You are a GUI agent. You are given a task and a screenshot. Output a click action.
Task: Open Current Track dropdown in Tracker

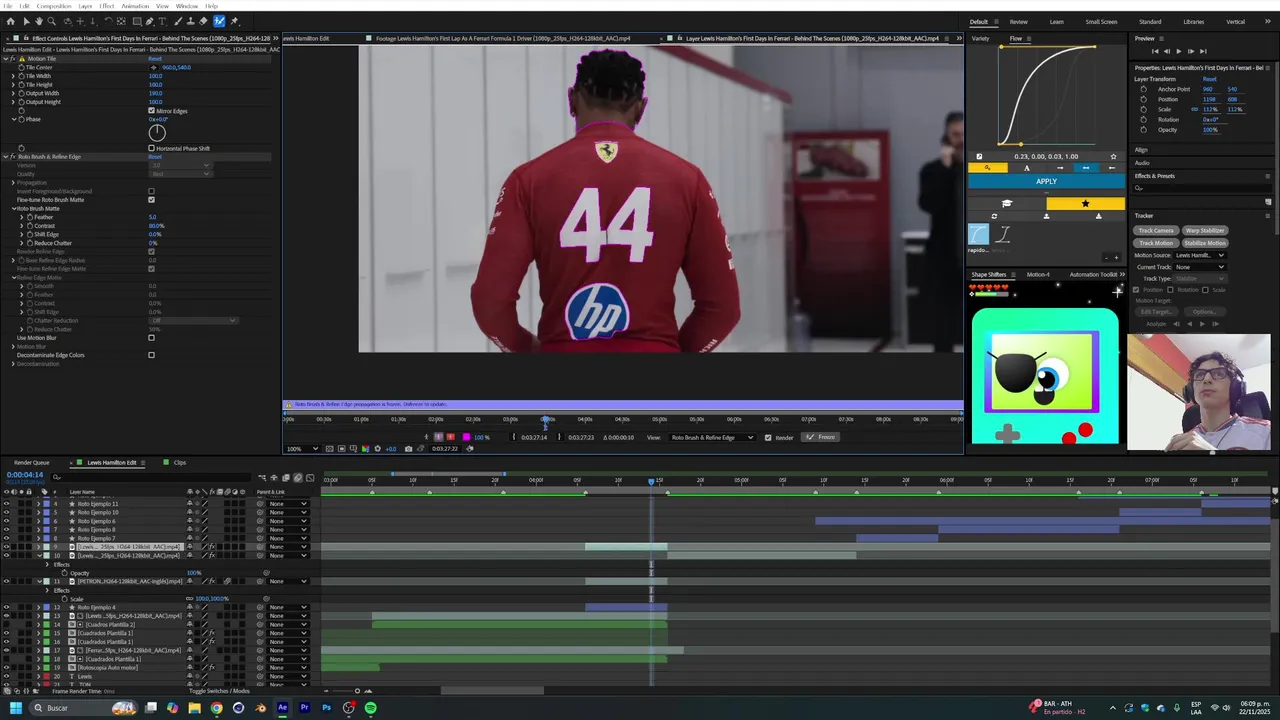coord(1200,267)
